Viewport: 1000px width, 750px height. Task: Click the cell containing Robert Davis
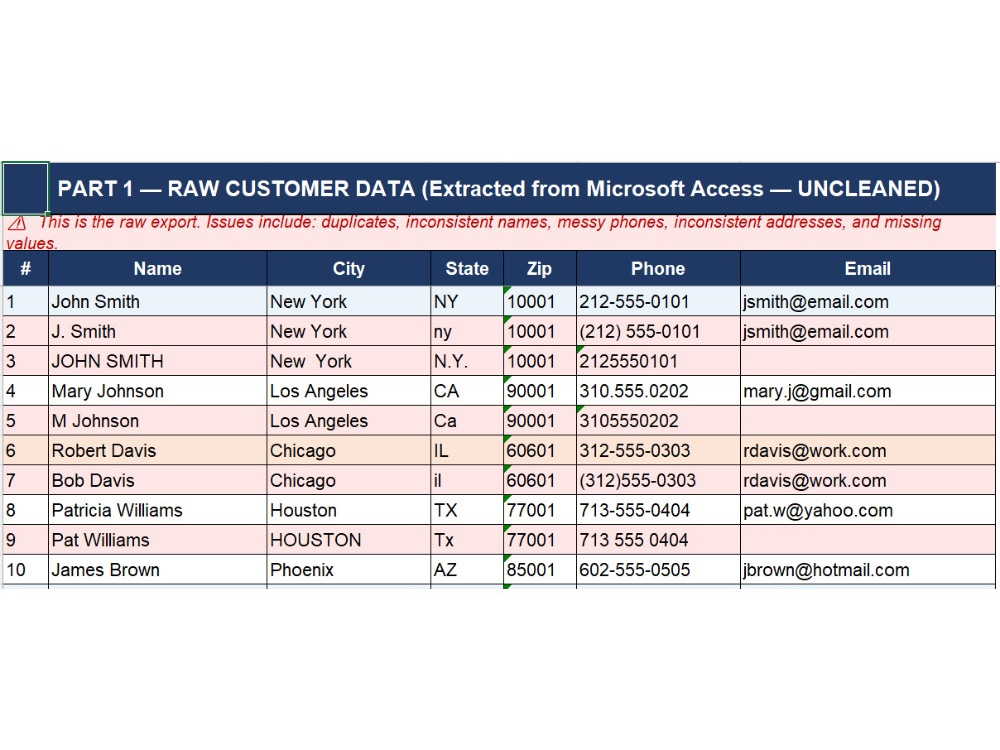[x=158, y=450]
